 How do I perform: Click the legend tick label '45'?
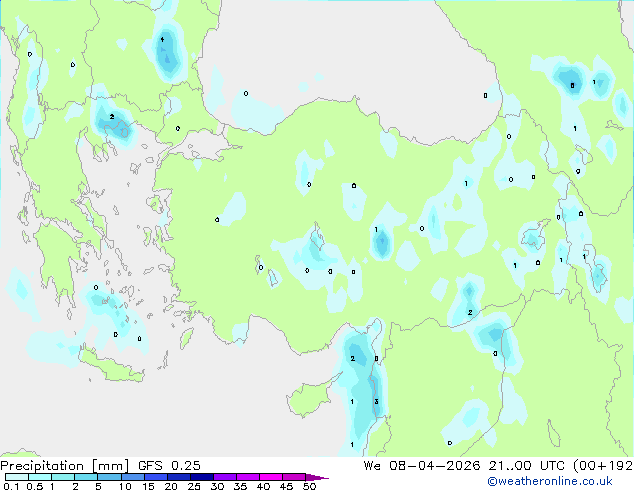click(286, 486)
